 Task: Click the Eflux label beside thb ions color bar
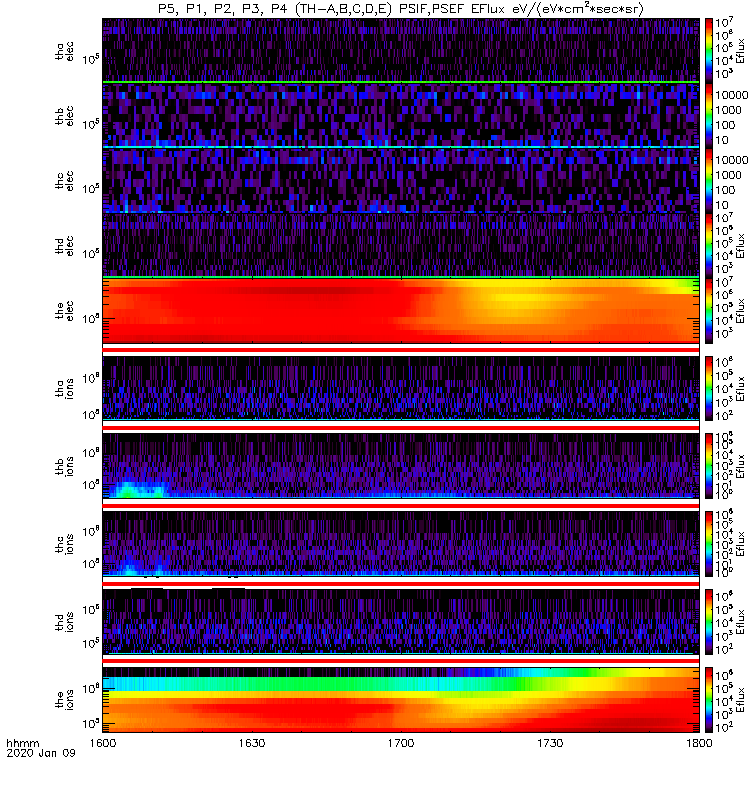(x=740, y=466)
